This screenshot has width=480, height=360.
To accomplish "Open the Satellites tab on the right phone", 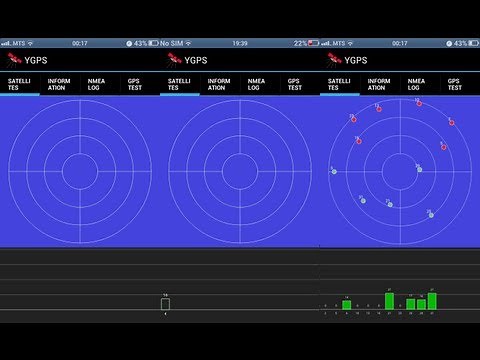I will (x=340, y=84).
